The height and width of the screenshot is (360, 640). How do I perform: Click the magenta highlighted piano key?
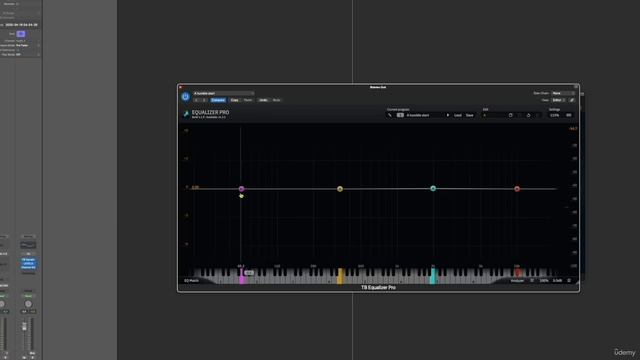[242, 276]
